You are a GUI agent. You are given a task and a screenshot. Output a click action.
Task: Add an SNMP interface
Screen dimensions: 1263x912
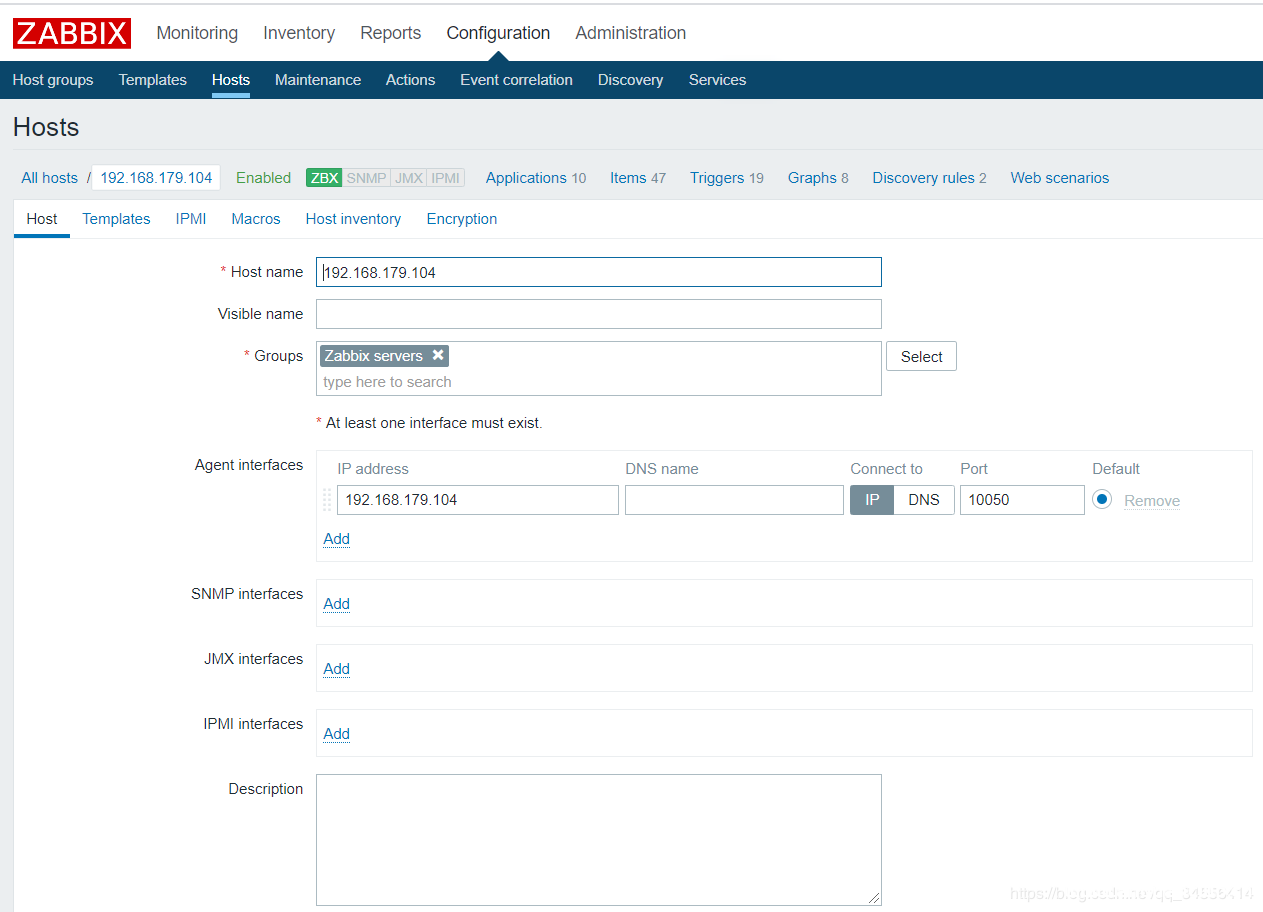click(x=336, y=603)
